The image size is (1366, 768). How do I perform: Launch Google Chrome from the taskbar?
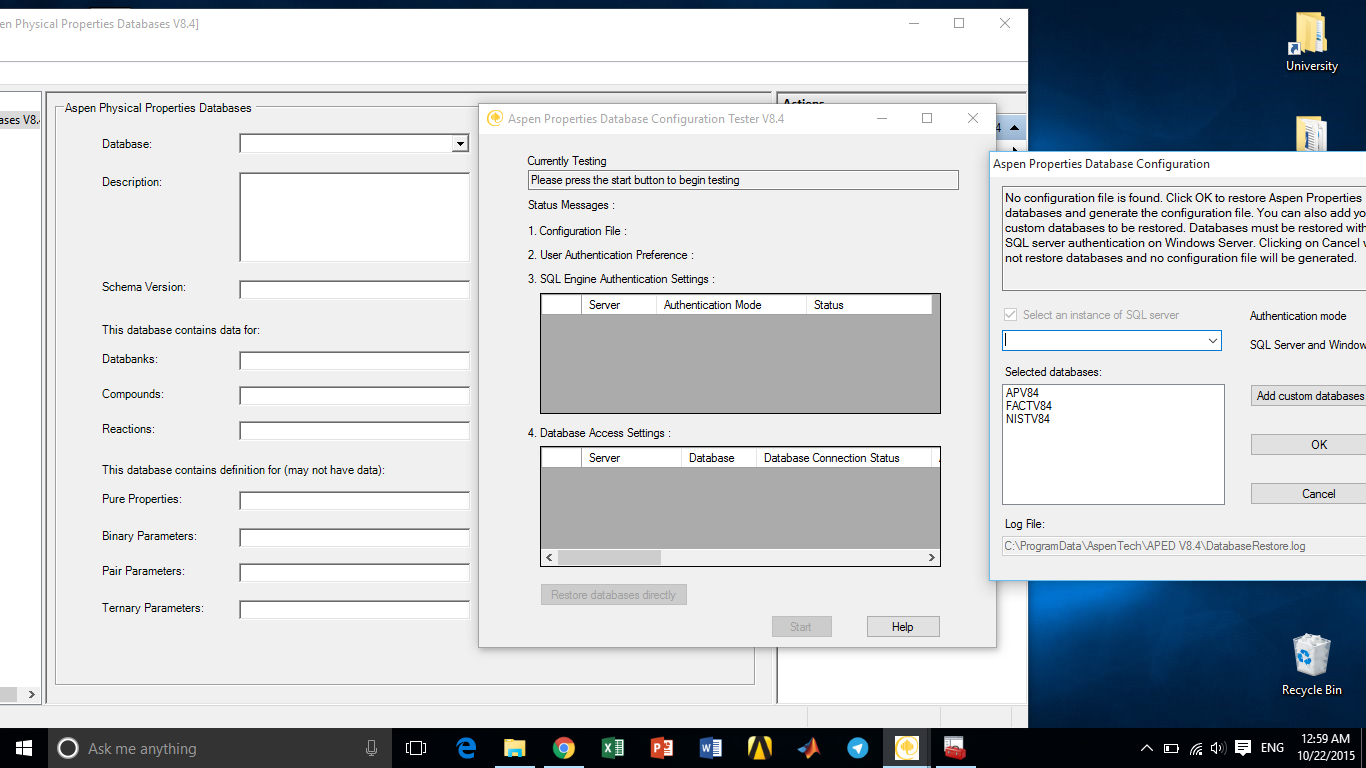564,748
